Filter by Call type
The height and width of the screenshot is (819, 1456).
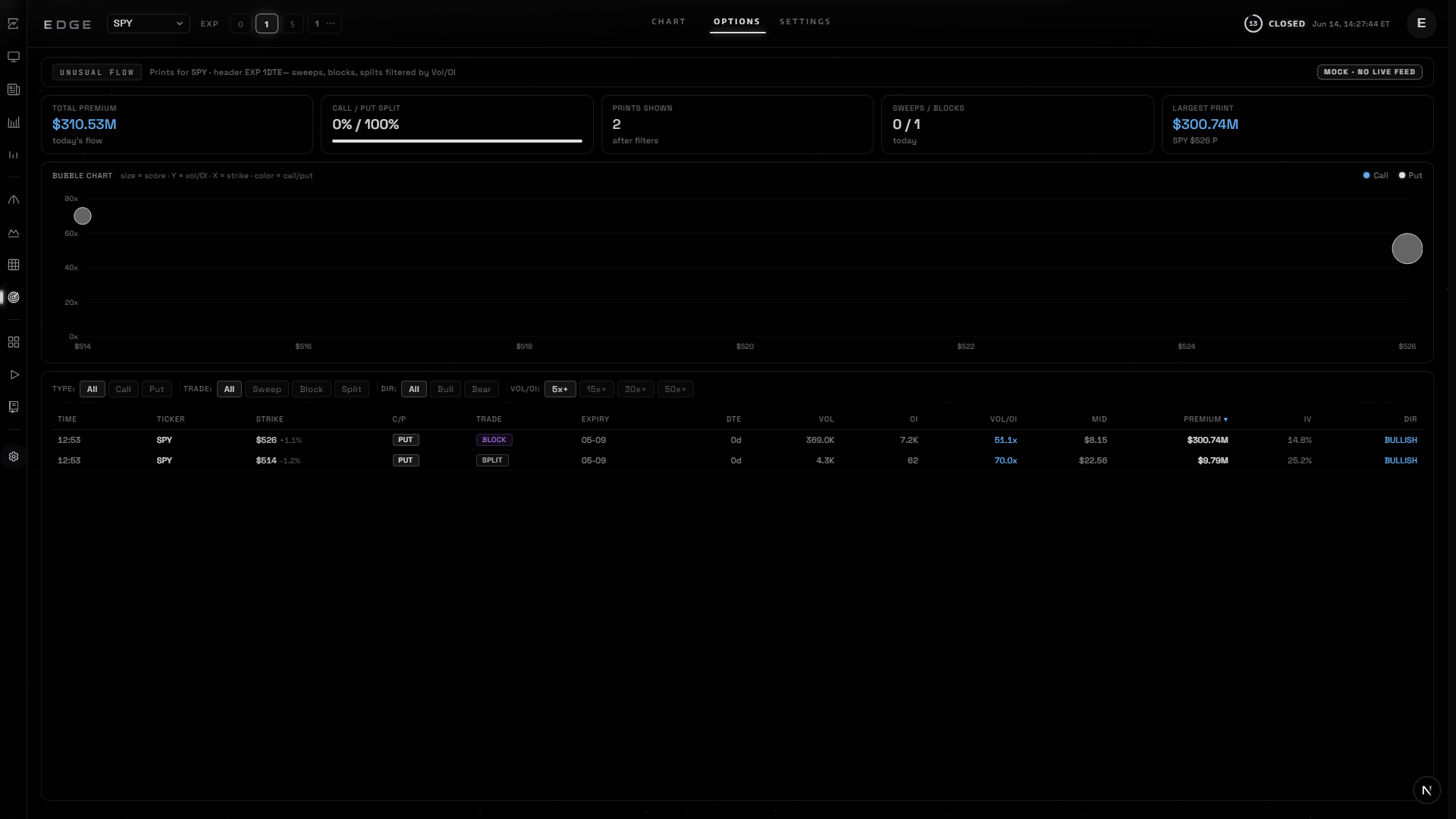pyautogui.click(x=123, y=389)
